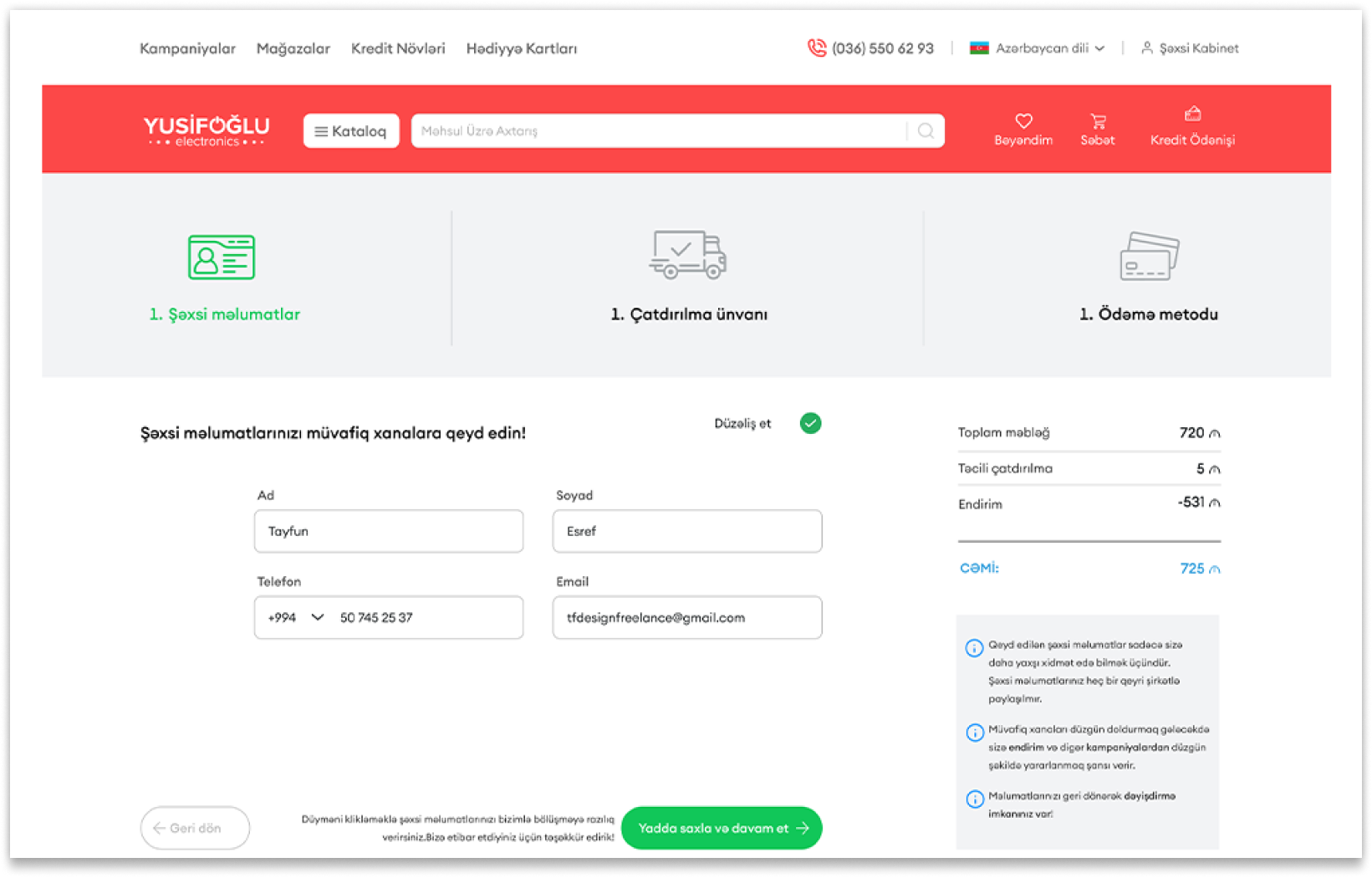Click the Geri dön button
Image resolution: width=1372 pixels, height=878 pixels.
coord(195,828)
